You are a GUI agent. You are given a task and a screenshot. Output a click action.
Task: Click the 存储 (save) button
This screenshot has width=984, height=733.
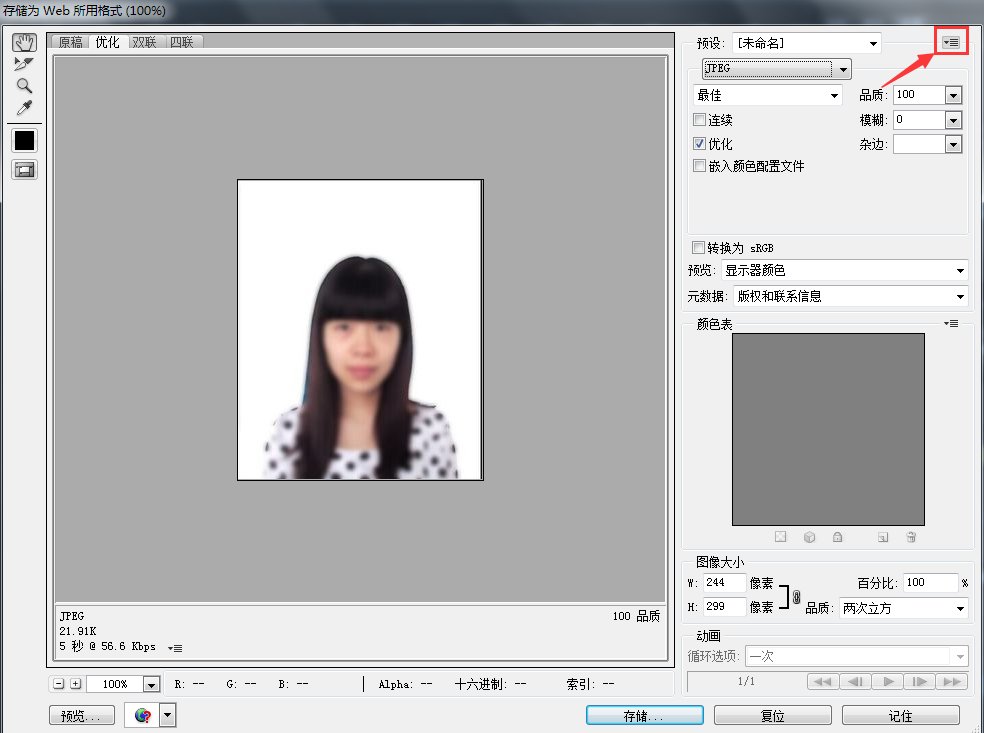pyautogui.click(x=643, y=716)
